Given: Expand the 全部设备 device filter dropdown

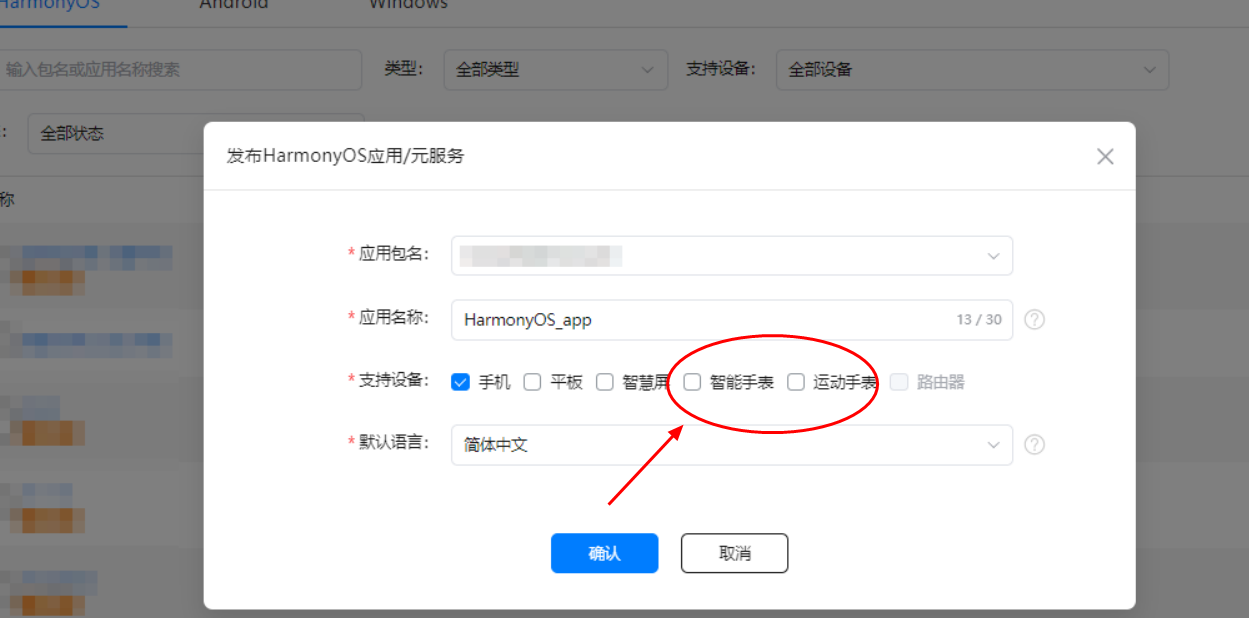Looking at the screenshot, I should click(972, 69).
